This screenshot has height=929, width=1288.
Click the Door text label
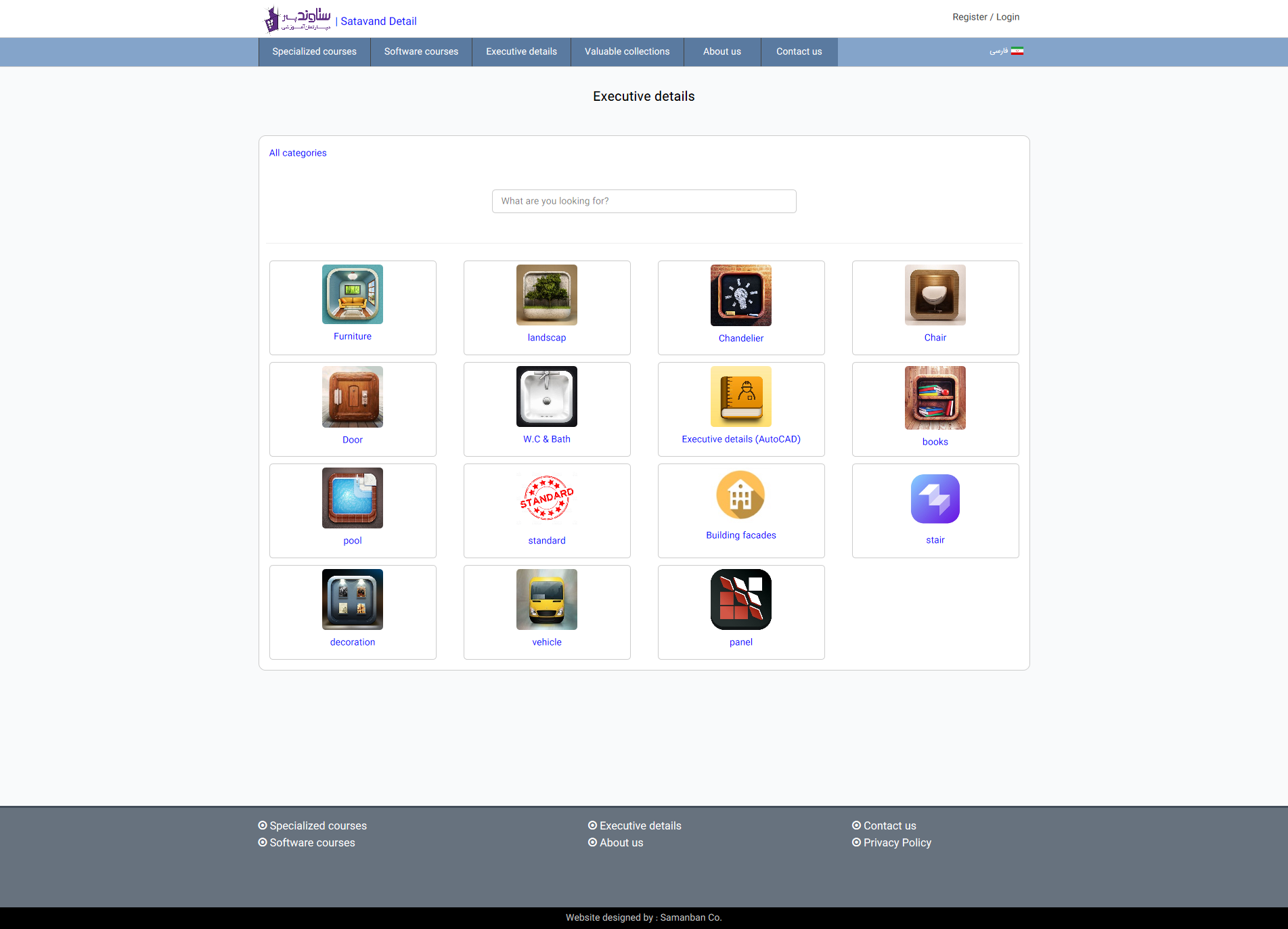pos(353,440)
